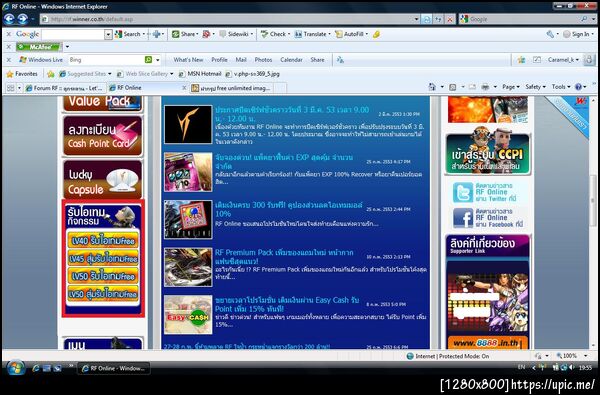Open the v.php-s=369_5.jpg favorite

tap(253, 74)
